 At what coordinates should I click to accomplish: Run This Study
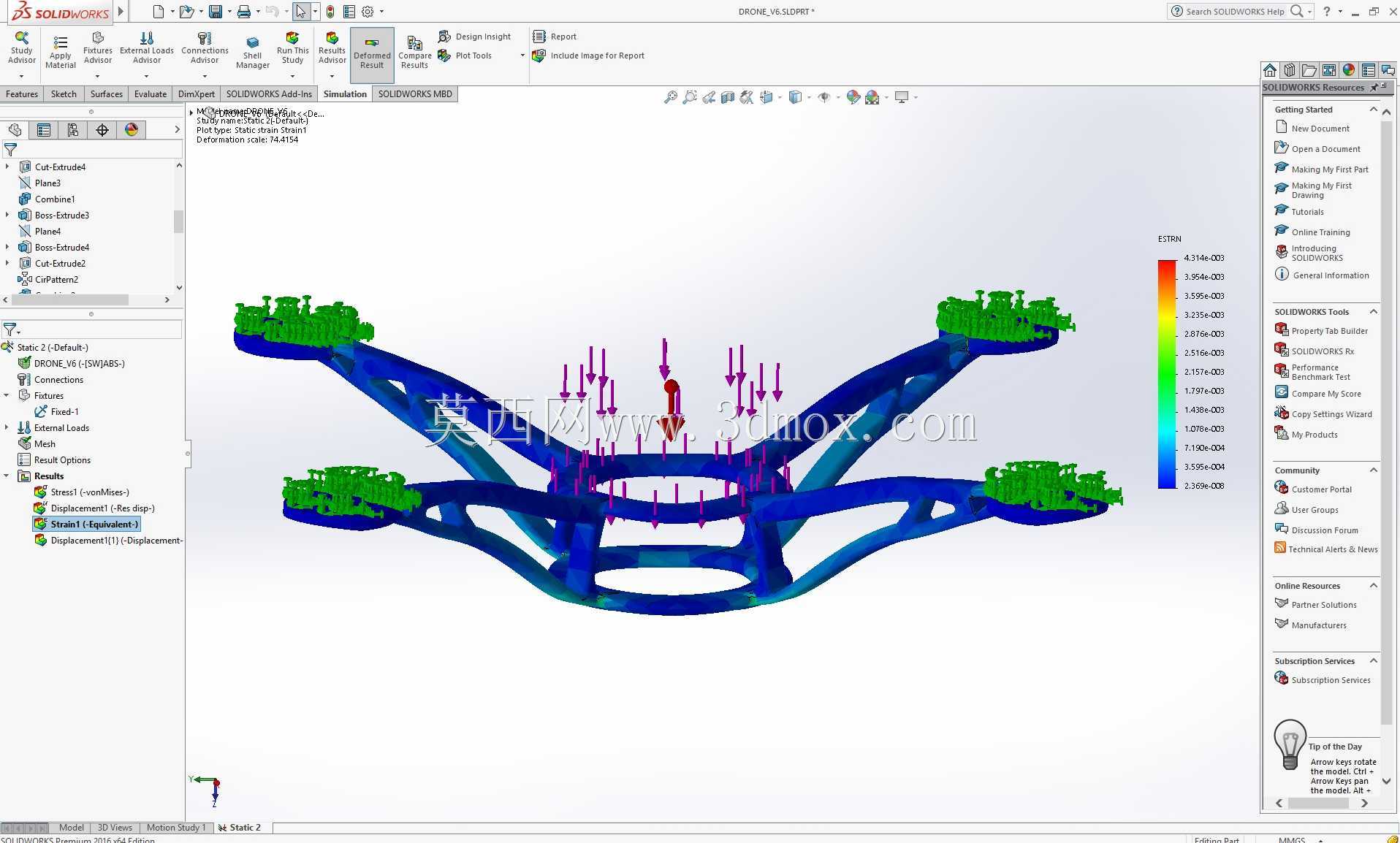(x=292, y=48)
